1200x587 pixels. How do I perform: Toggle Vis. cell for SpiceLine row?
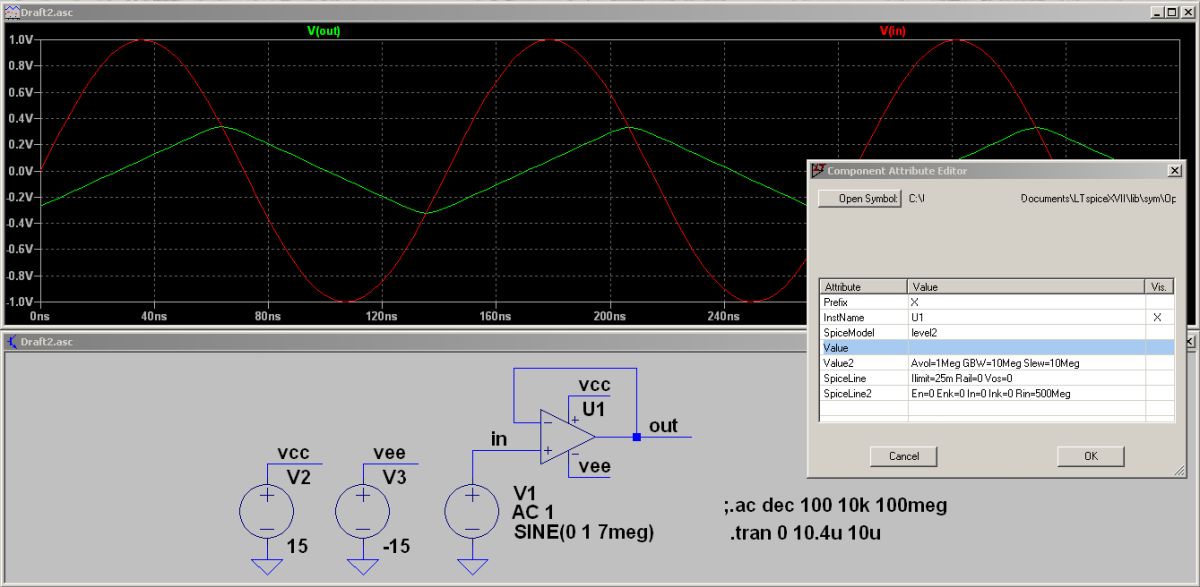click(x=1157, y=378)
